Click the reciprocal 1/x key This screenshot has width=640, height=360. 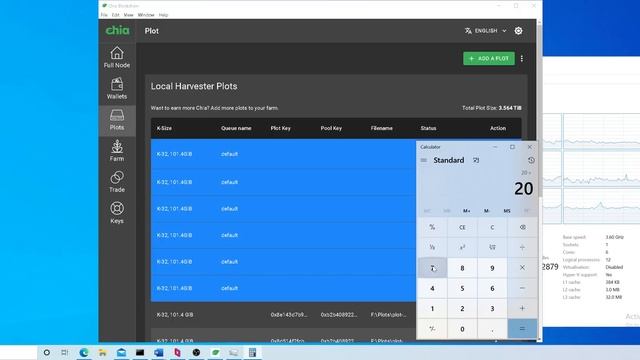(x=432, y=247)
